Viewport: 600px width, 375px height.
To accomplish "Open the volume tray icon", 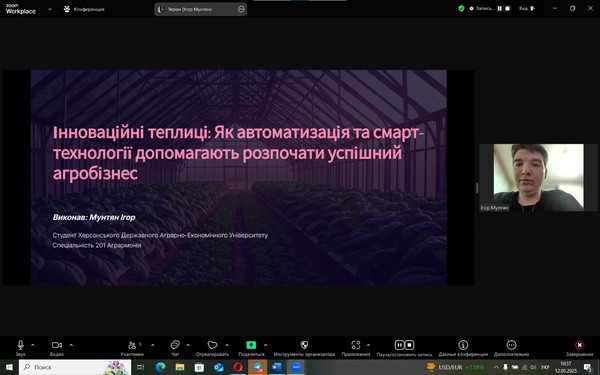I will 533,367.
